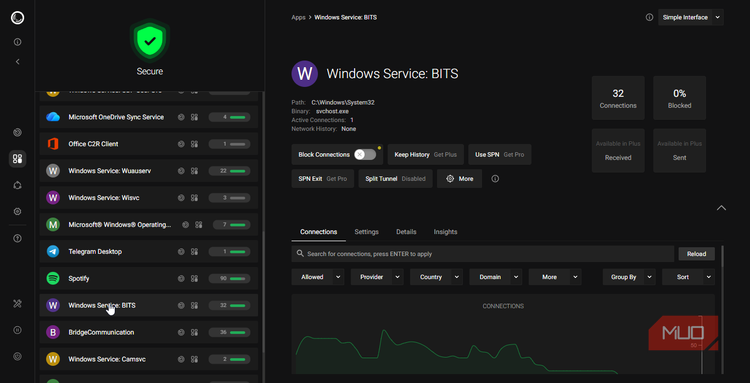Click the grid icon in Windows Service: Wuauserv row
The width and height of the screenshot is (750, 383).
coord(194,171)
